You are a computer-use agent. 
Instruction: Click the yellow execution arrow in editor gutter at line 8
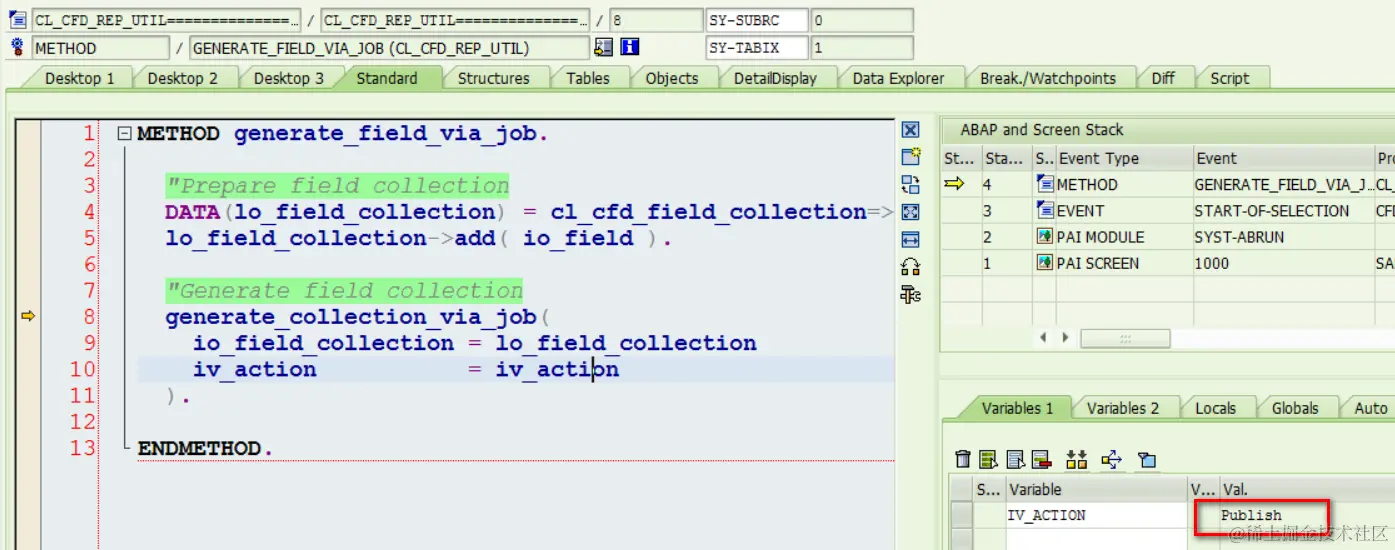(28, 316)
